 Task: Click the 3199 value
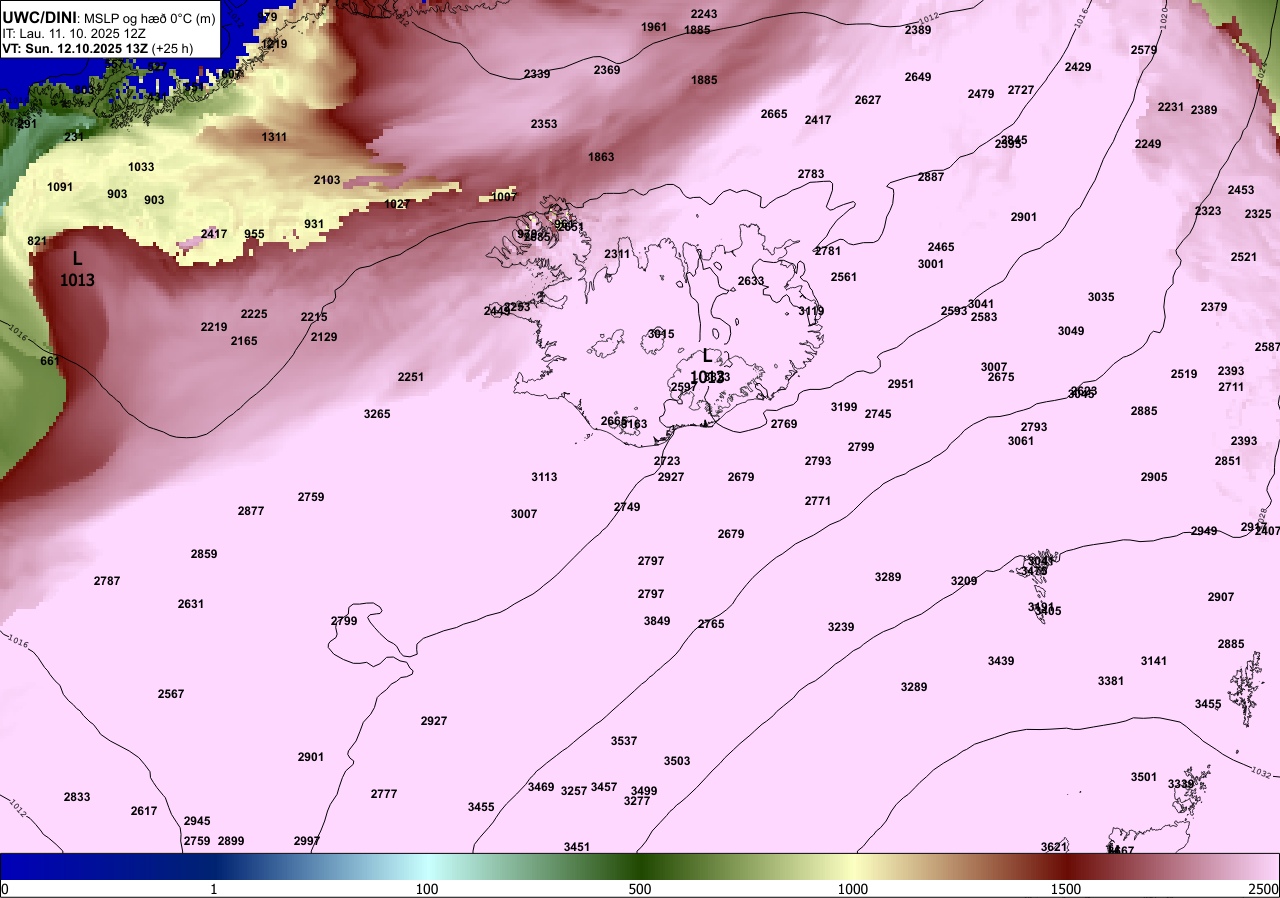point(844,407)
